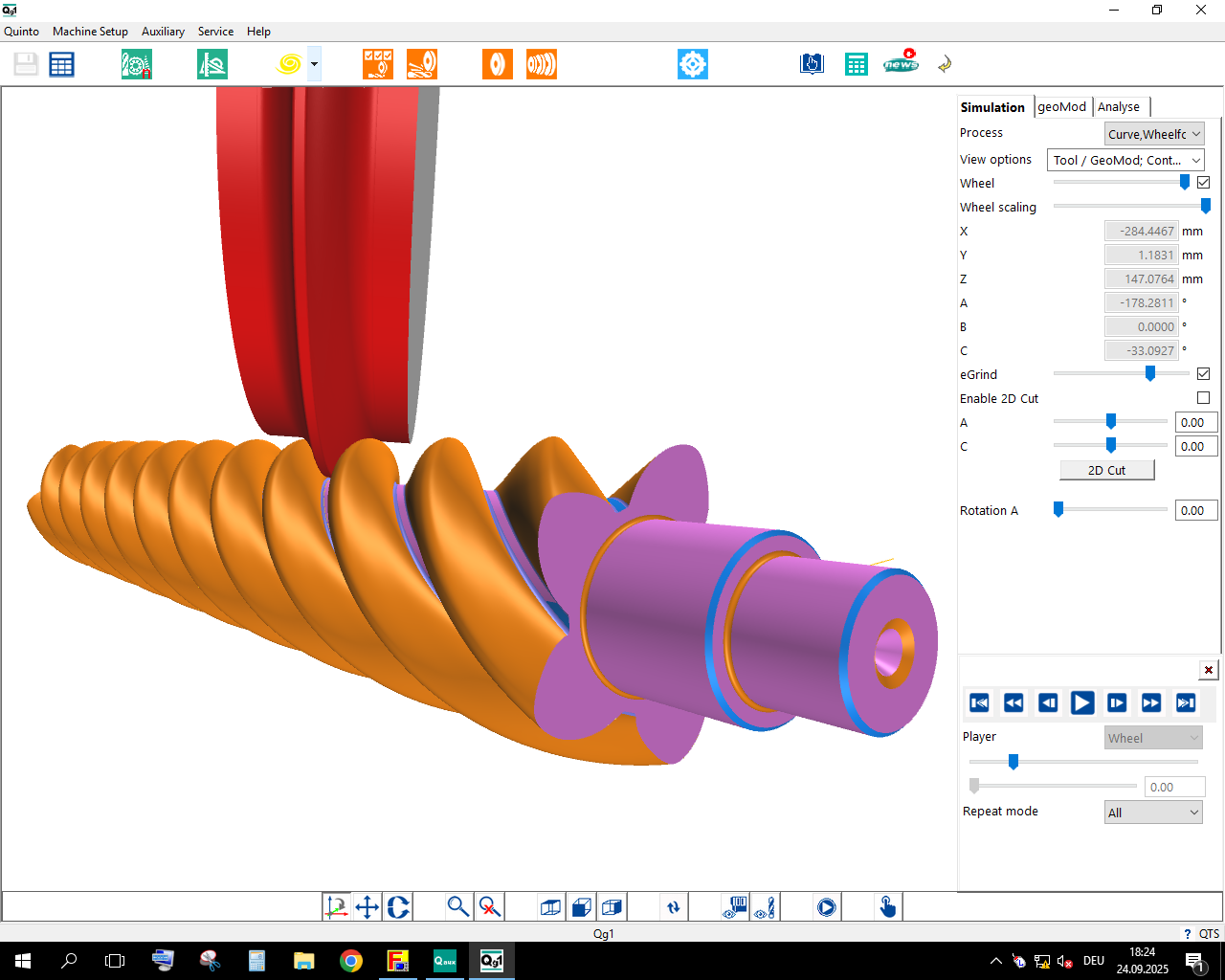Open the Process dropdown
1225x980 pixels.
(x=1153, y=134)
